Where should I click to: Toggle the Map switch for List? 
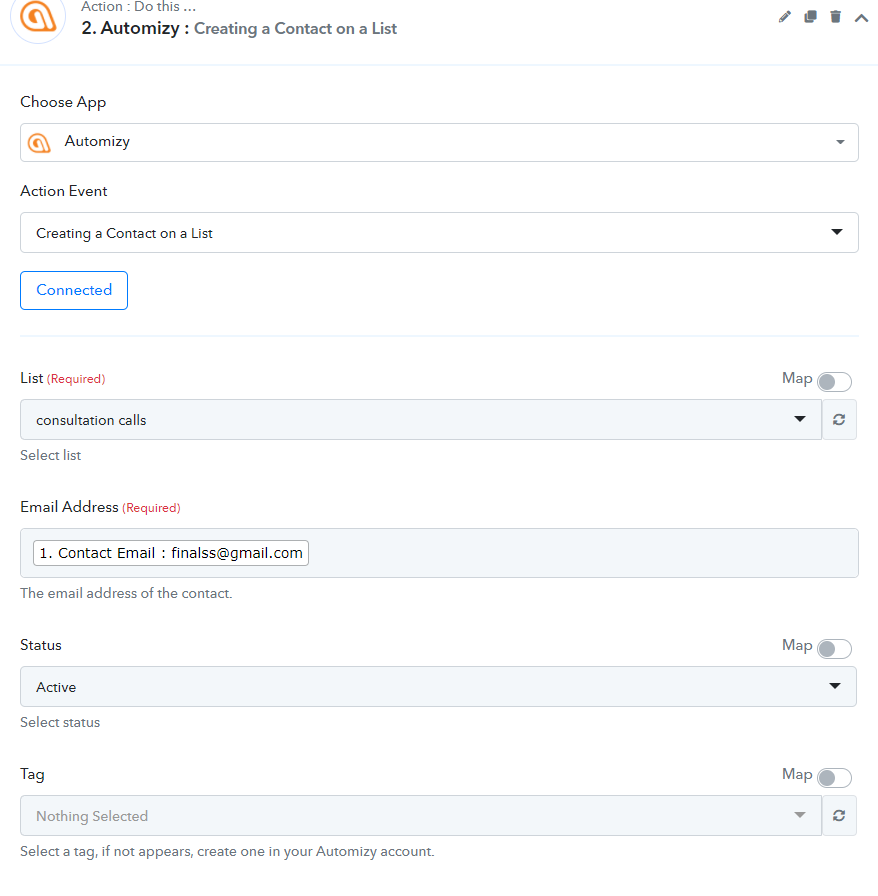click(x=834, y=382)
